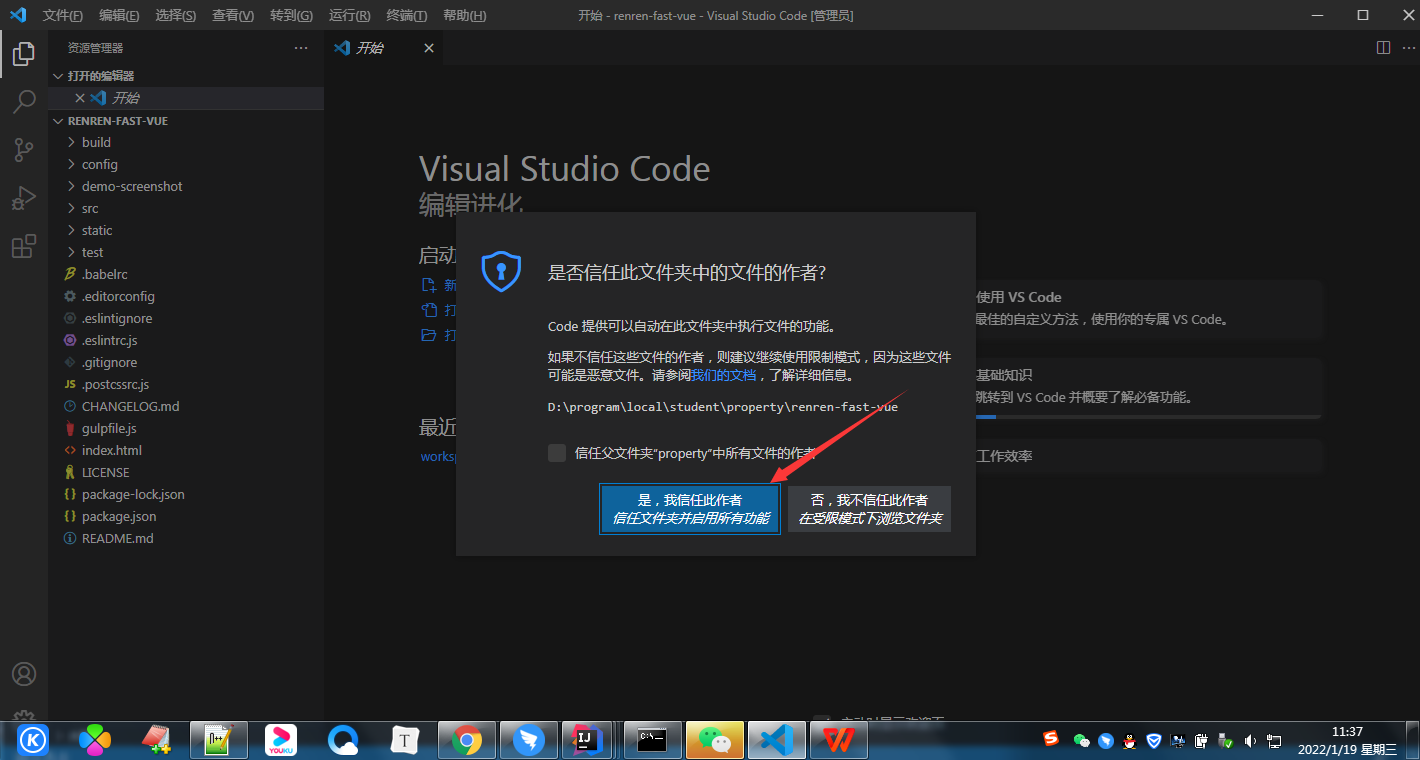Open the 选择(S) menu
Screen dimensions: 1420x760
point(176,16)
